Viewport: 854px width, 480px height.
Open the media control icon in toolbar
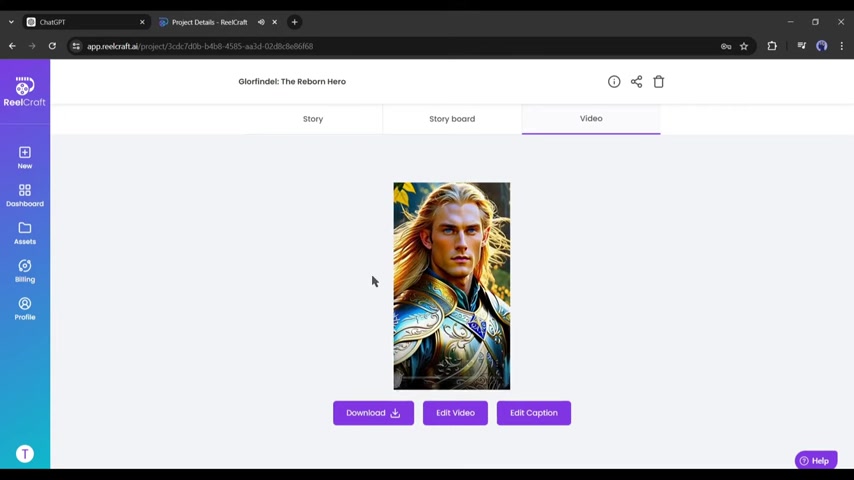[x=802, y=46]
